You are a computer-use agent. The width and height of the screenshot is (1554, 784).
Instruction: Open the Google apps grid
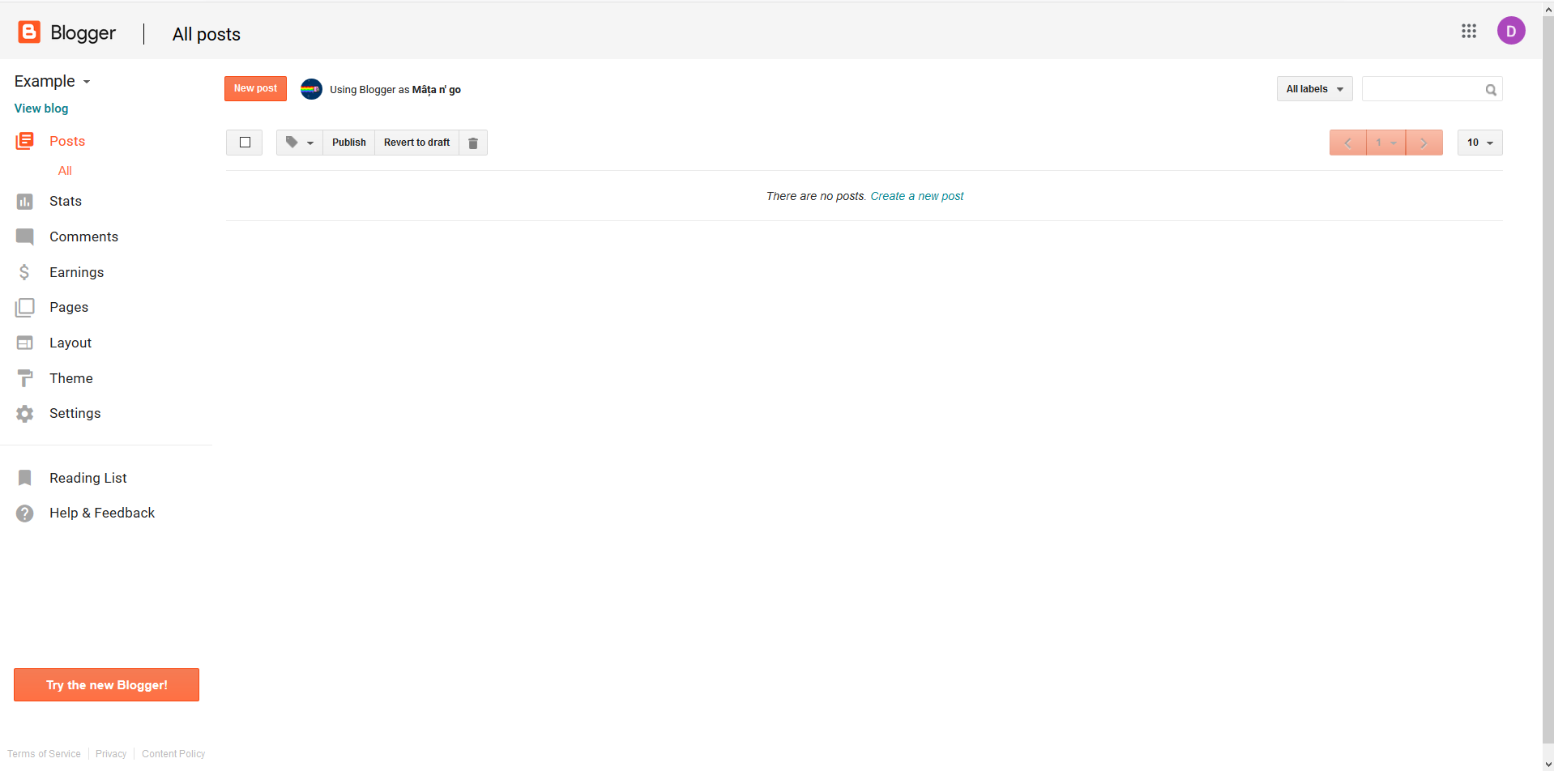[1469, 31]
